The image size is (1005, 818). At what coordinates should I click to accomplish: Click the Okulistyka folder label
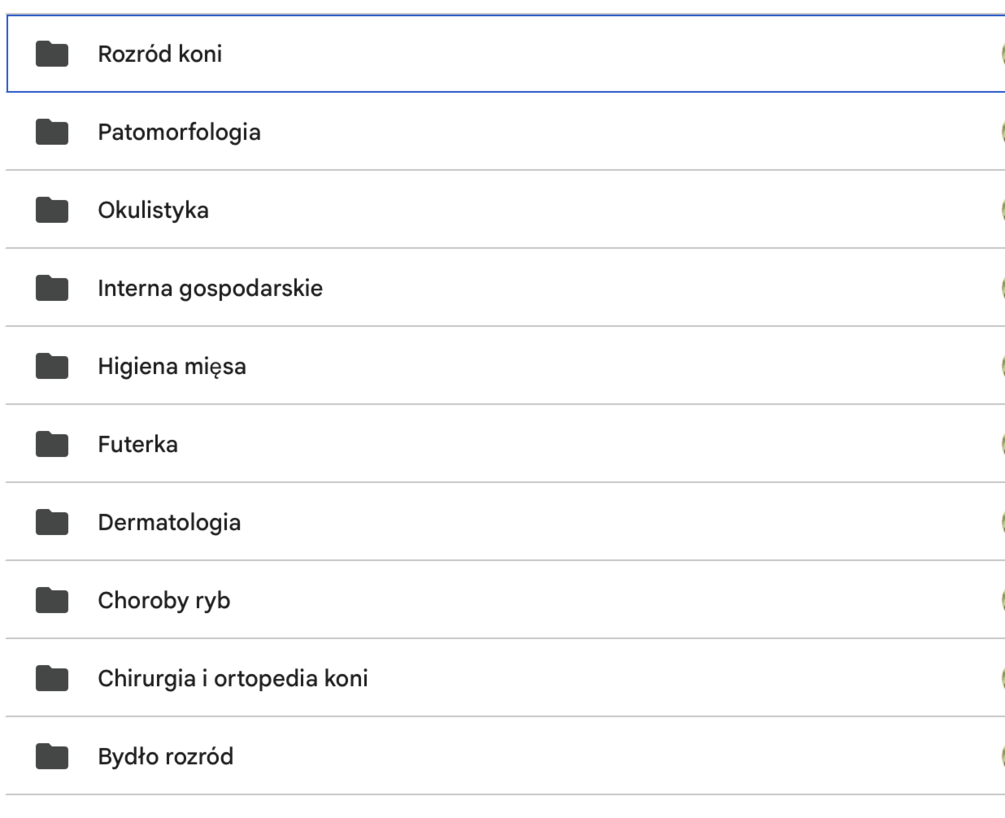point(153,210)
